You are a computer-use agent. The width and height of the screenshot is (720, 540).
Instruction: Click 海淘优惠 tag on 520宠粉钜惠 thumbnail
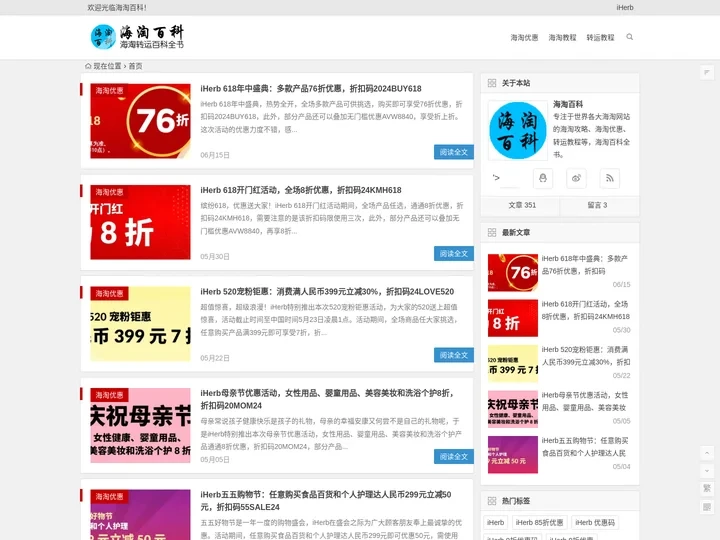pyautogui.click(x=109, y=293)
